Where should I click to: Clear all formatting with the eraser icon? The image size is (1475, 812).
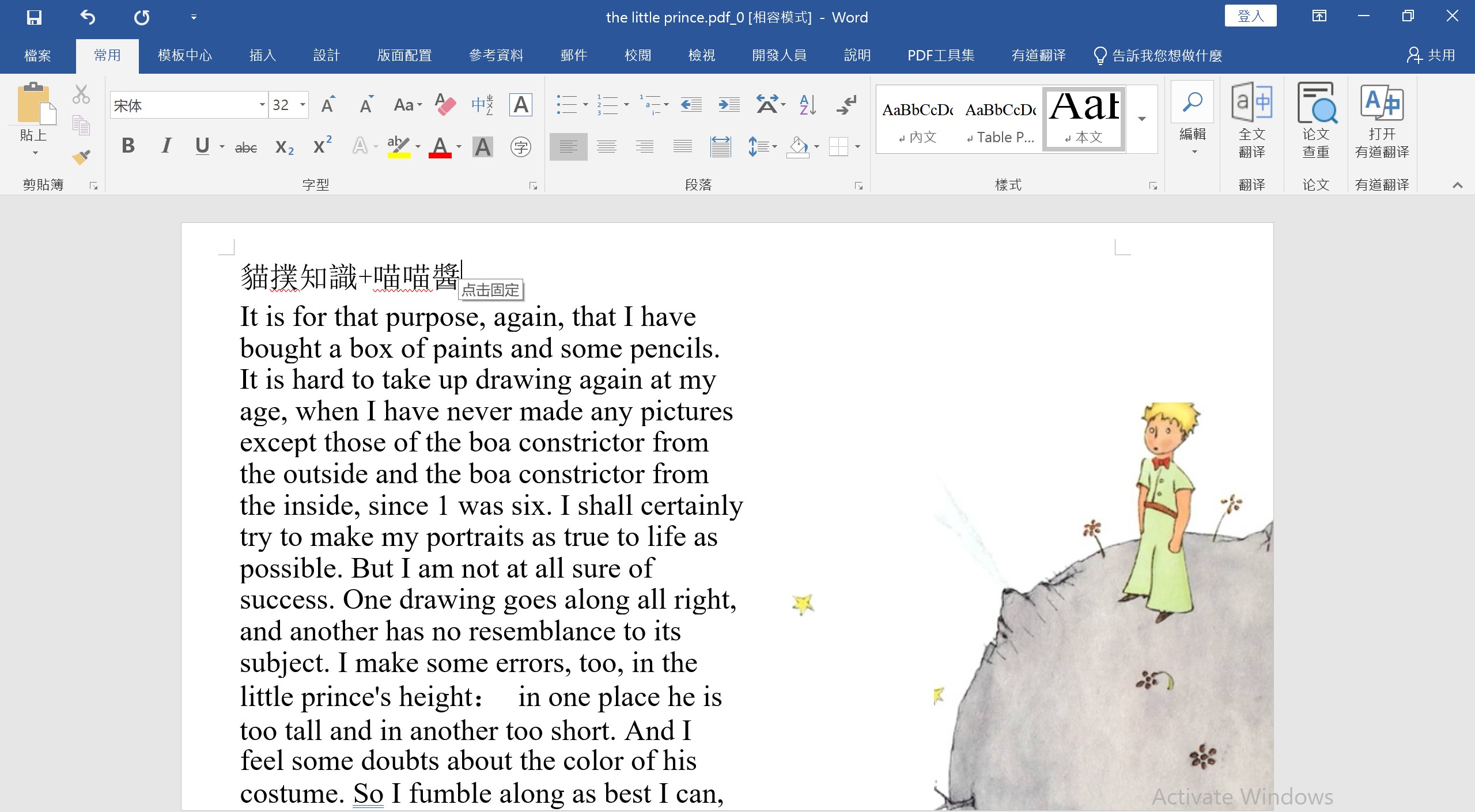tap(445, 105)
